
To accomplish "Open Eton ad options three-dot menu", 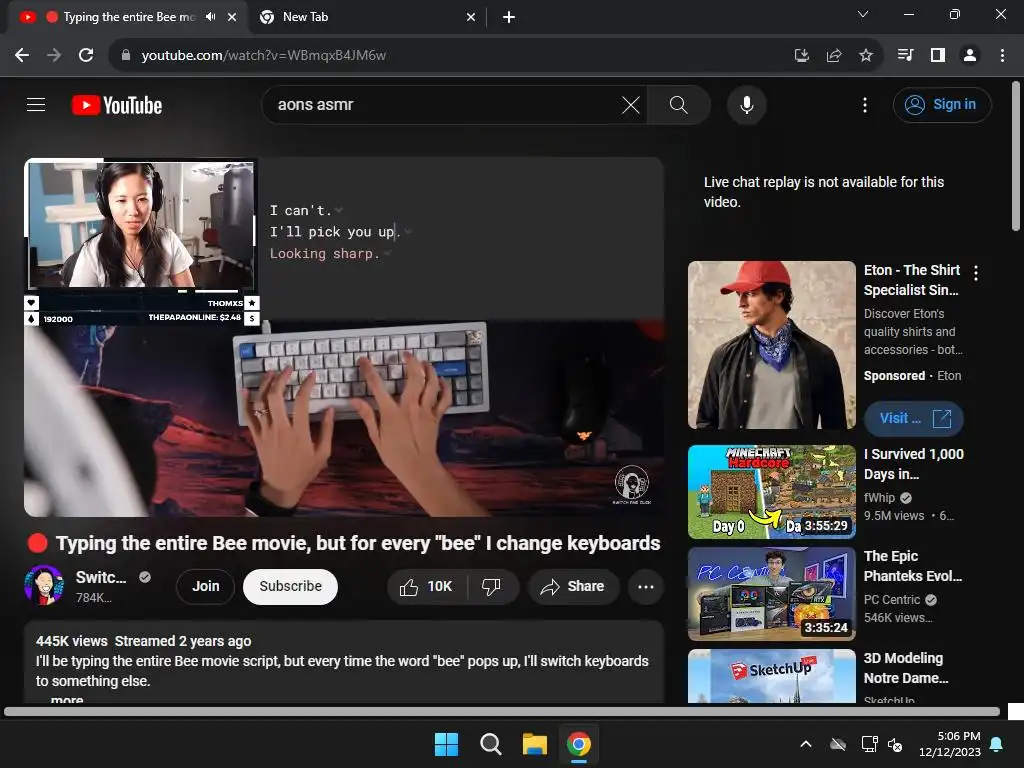I will point(976,273).
